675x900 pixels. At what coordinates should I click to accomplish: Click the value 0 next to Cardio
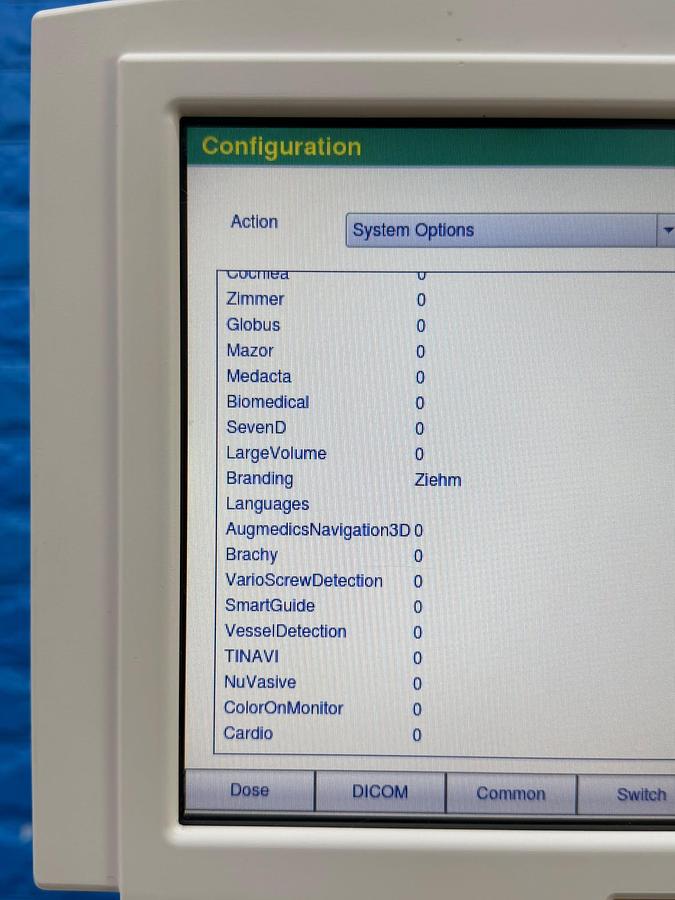(x=417, y=735)
